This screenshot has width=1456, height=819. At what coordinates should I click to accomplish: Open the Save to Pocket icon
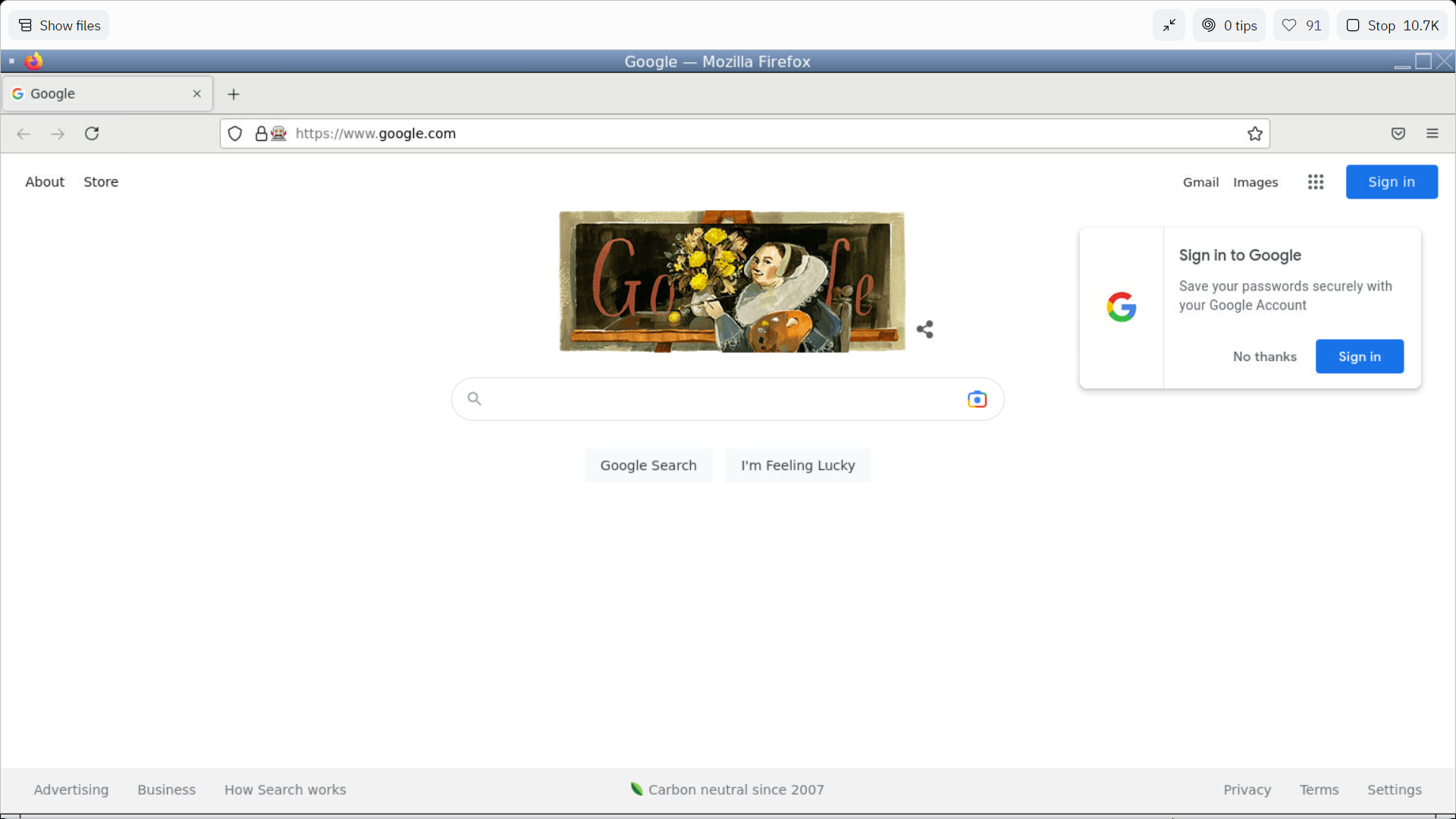tap(1398, 133)
